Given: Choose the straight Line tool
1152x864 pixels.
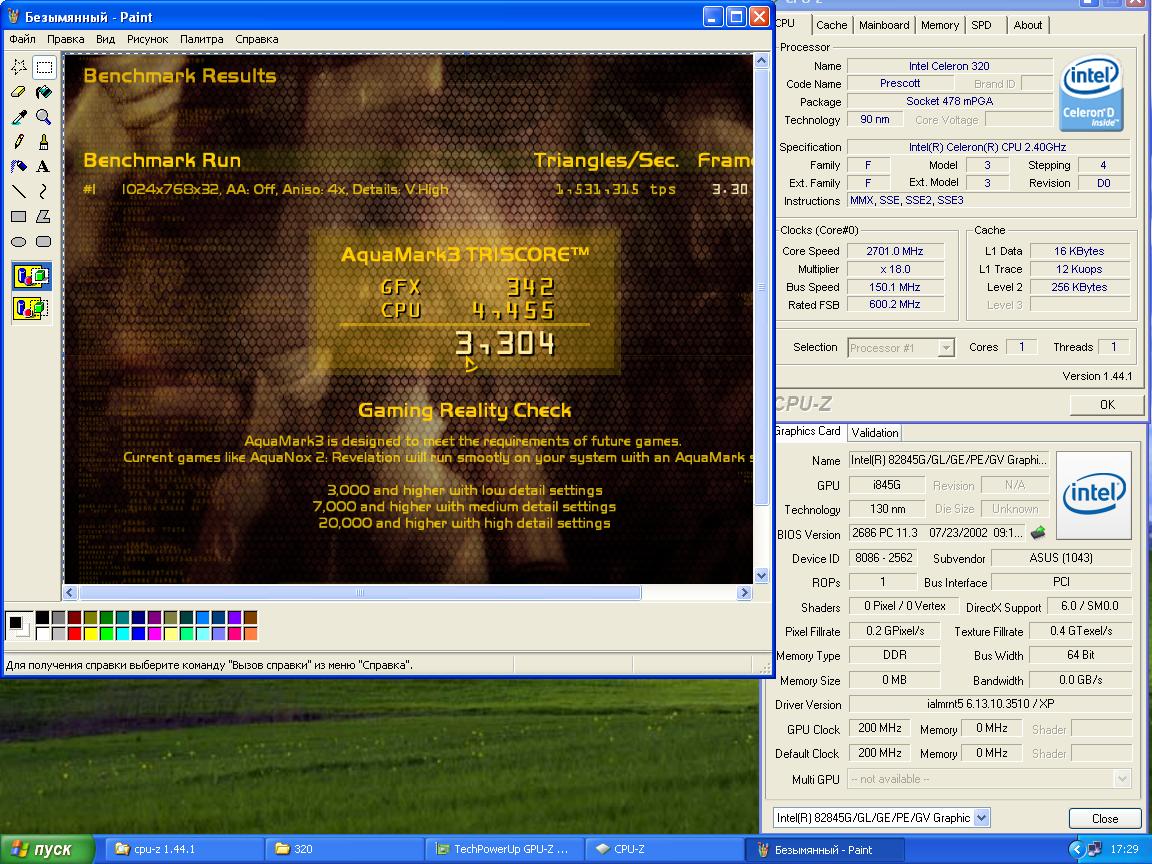Looking at the screenshot, I should point(19,192).
